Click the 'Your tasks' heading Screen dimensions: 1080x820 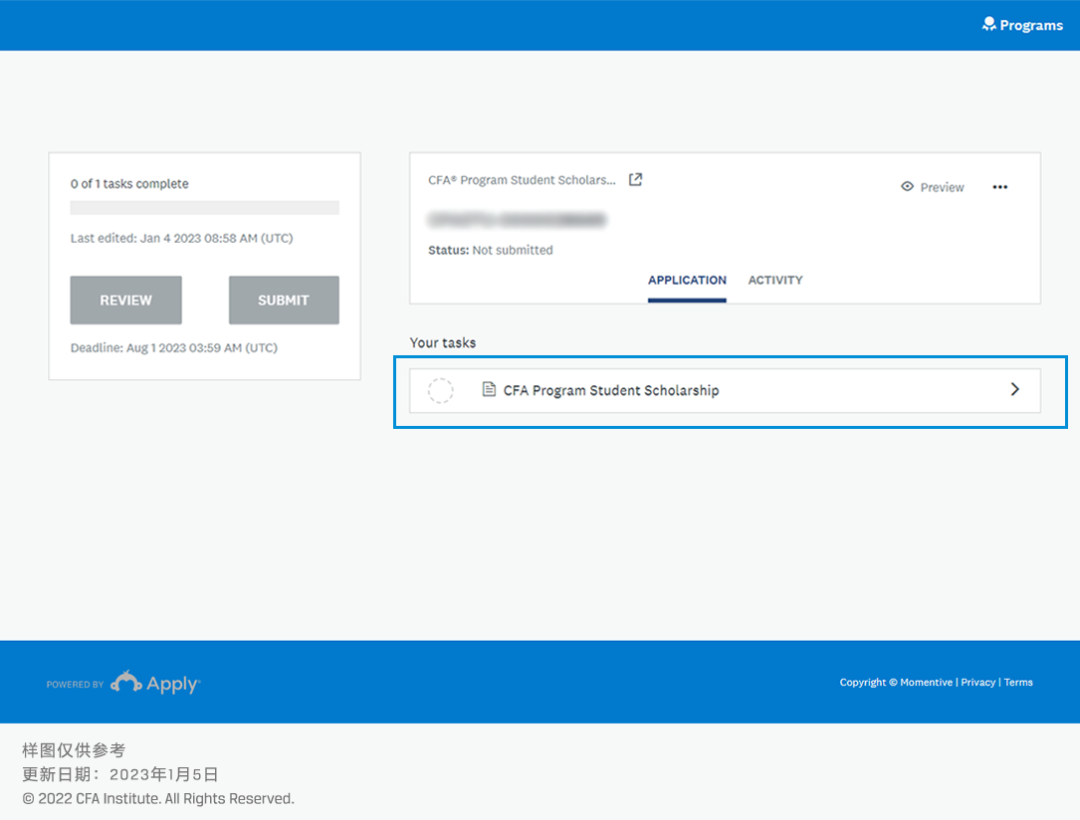click(443, 342)
